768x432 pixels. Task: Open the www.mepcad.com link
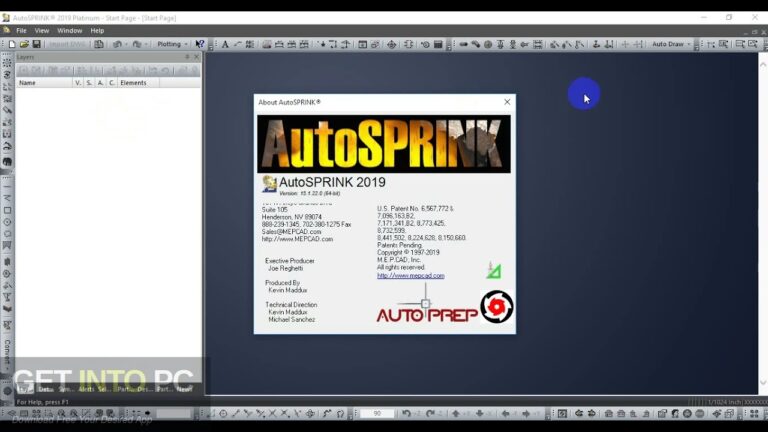click(x=410, y=276)
